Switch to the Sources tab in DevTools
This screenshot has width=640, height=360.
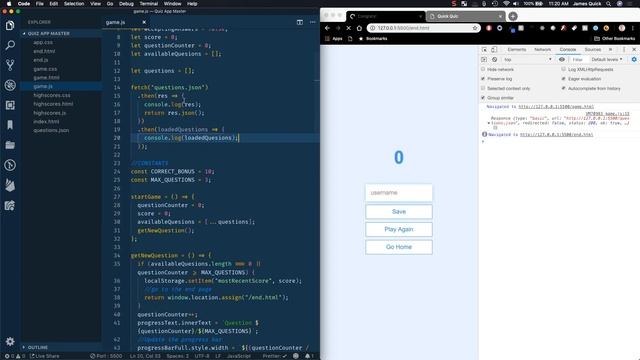593,49
